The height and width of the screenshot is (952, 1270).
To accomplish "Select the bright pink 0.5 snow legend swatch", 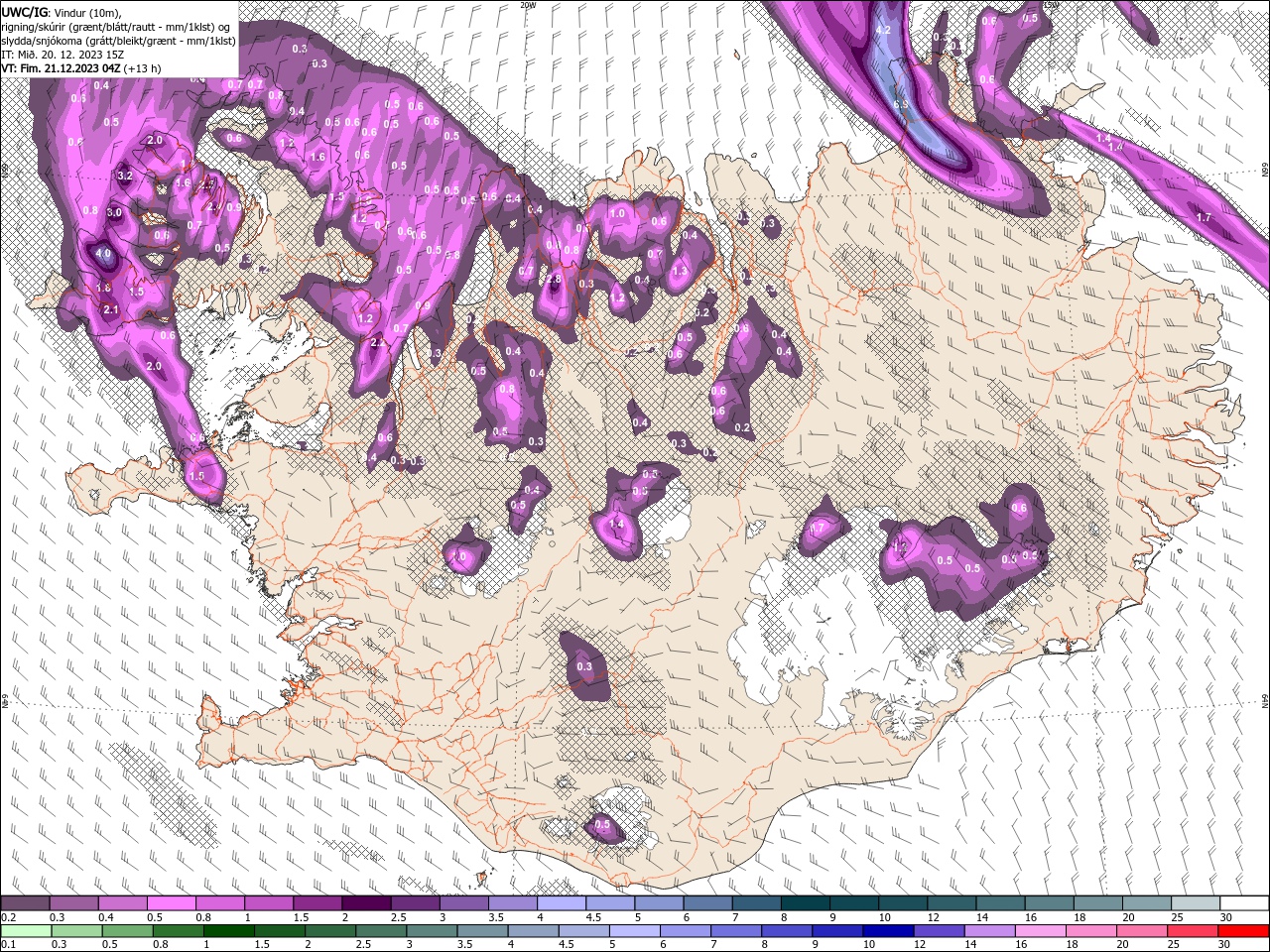I will click(171, 903).
